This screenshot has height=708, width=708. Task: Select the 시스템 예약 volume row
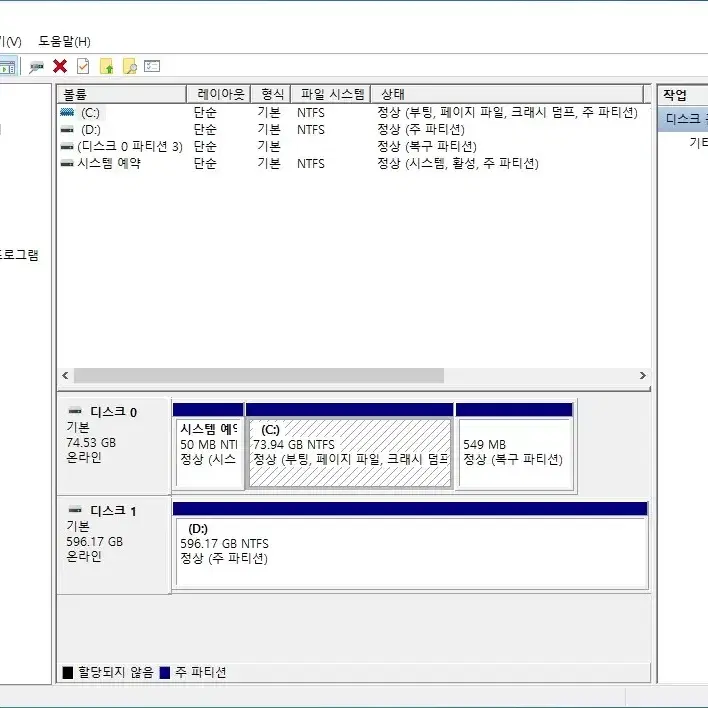353,163
